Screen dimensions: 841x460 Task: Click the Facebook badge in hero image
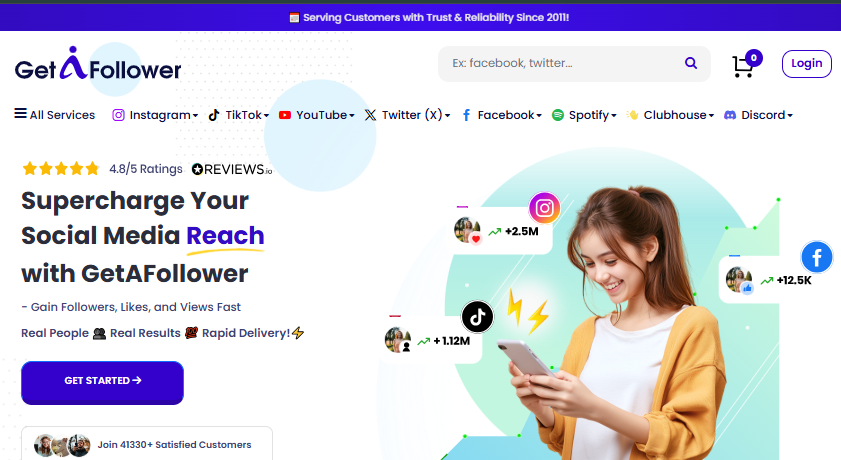point(816,257)
